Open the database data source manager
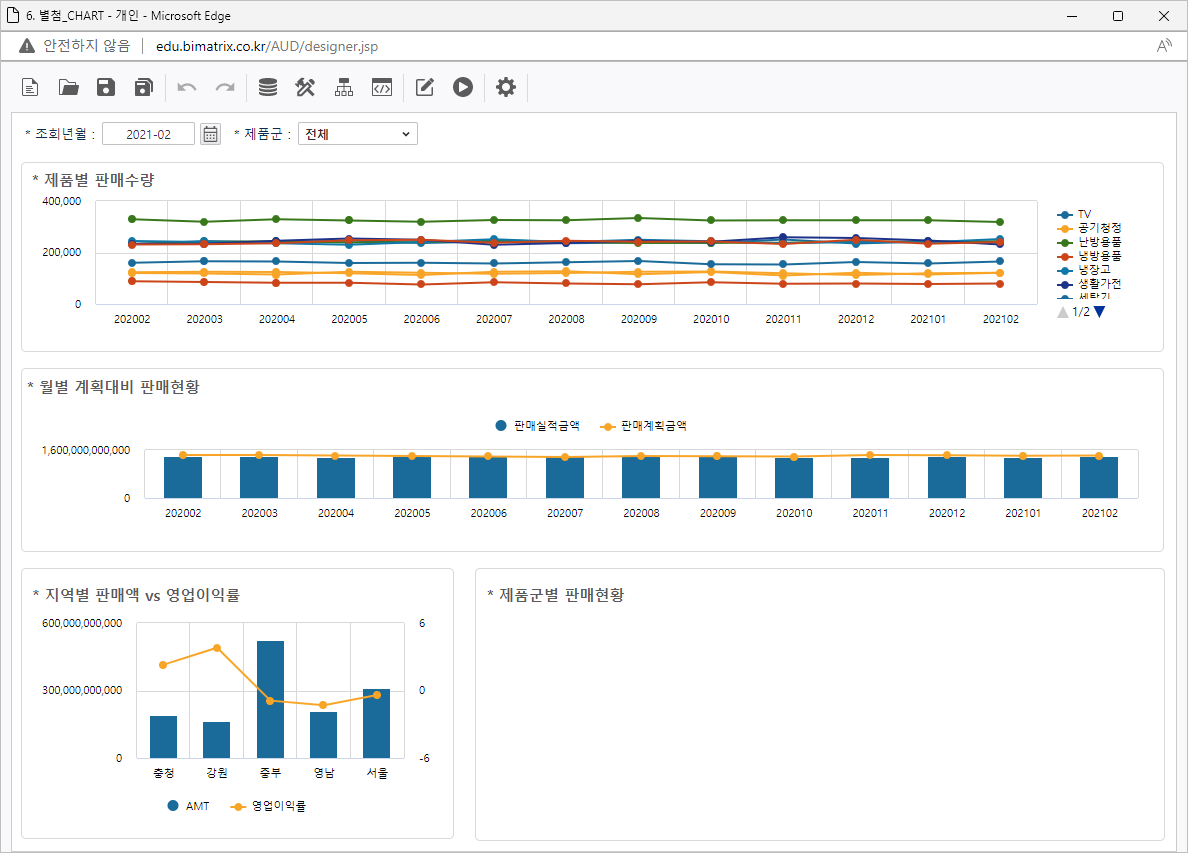The height and width of the screenshot is (853, 1188). pos(268,88)
